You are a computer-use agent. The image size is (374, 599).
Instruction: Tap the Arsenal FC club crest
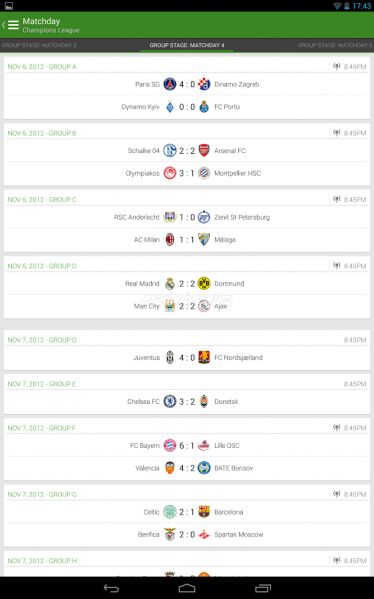click(204, 151)
